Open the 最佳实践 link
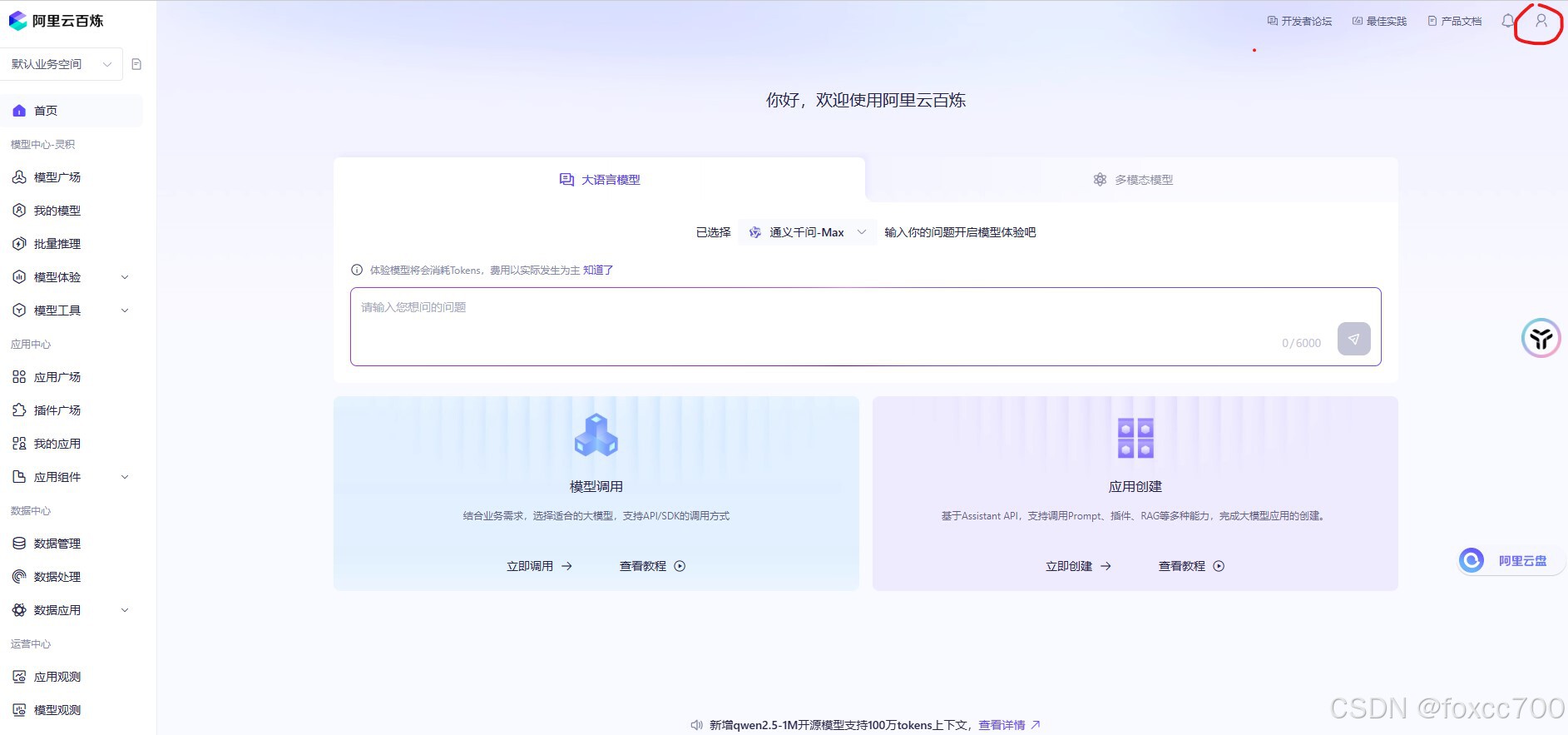1568x735 pixels. coord(1379,21)
